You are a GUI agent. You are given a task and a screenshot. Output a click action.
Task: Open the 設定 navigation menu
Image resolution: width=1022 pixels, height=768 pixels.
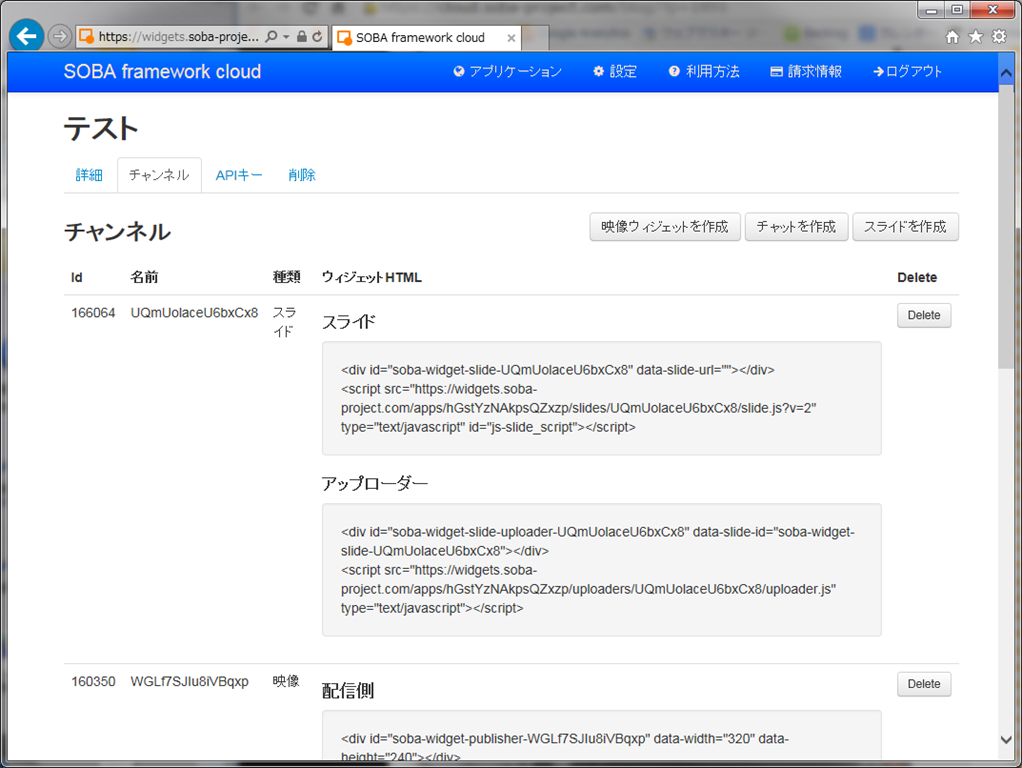[615, 72]
